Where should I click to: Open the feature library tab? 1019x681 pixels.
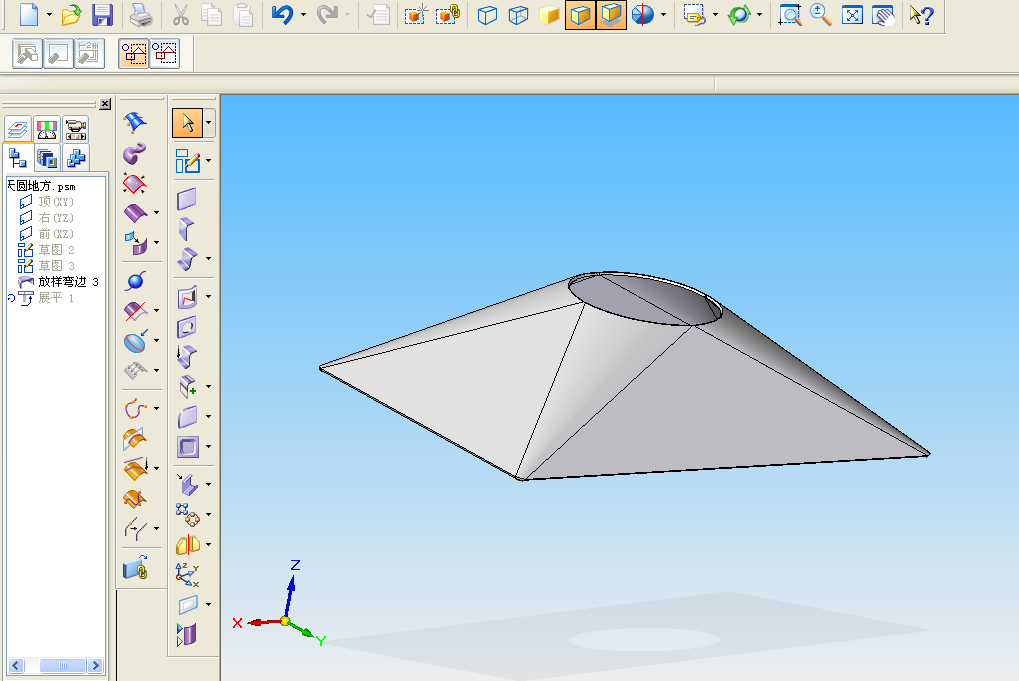tap(47, 158)
